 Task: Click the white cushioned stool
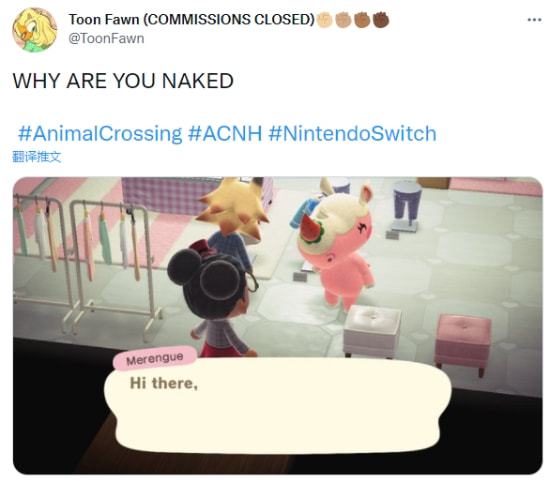tap(372, 330)
